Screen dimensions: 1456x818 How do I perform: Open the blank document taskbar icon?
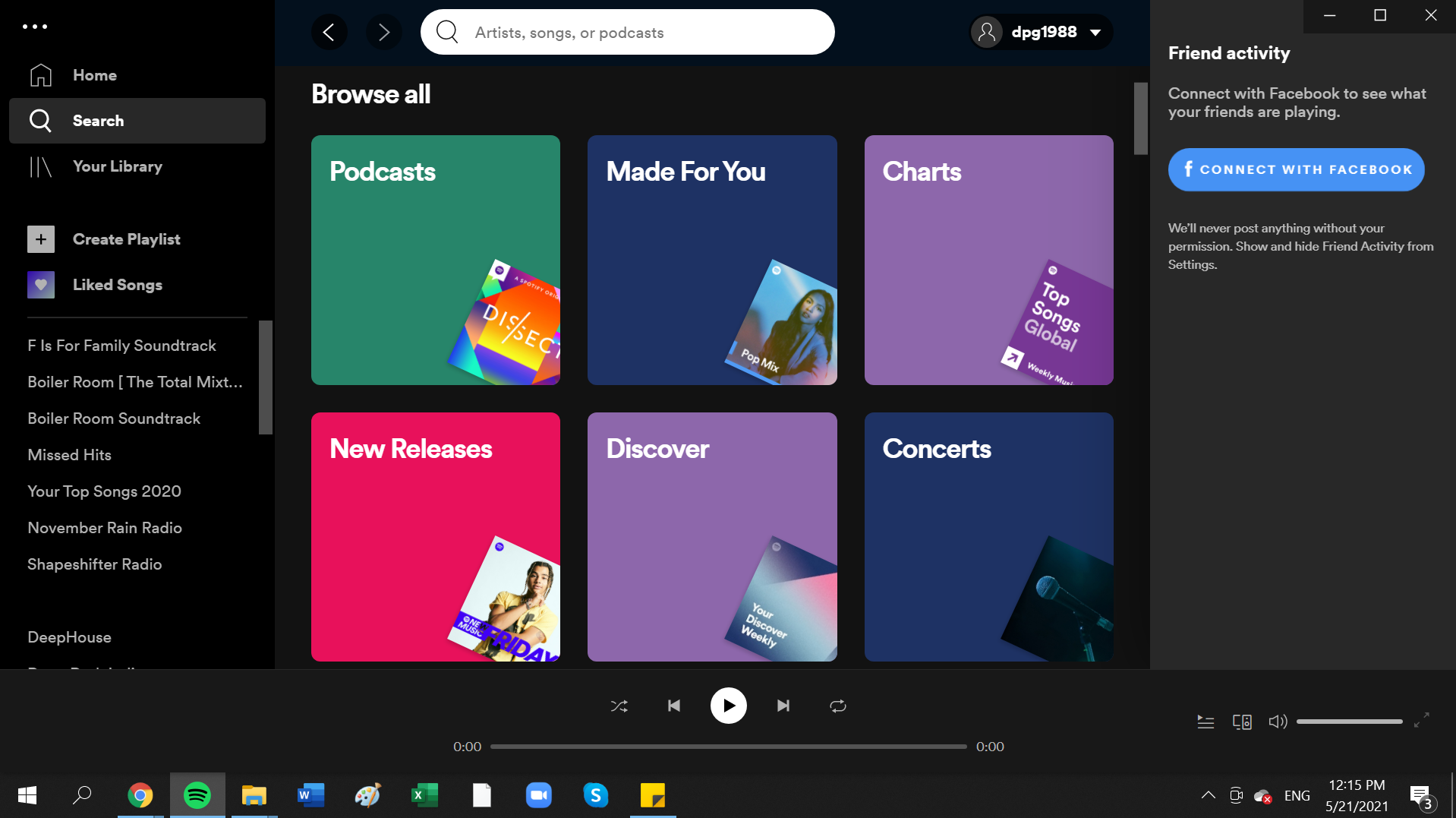tap(482, 795)
